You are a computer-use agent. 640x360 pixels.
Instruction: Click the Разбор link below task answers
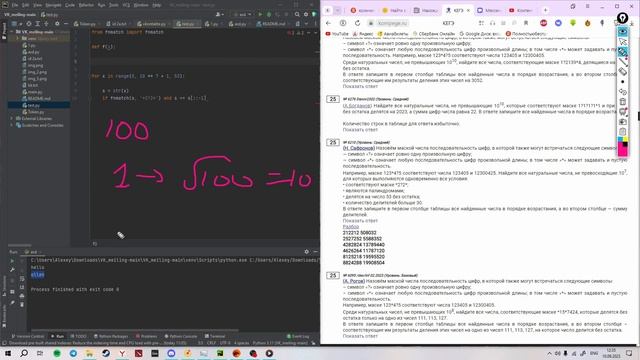coord(351,227)
